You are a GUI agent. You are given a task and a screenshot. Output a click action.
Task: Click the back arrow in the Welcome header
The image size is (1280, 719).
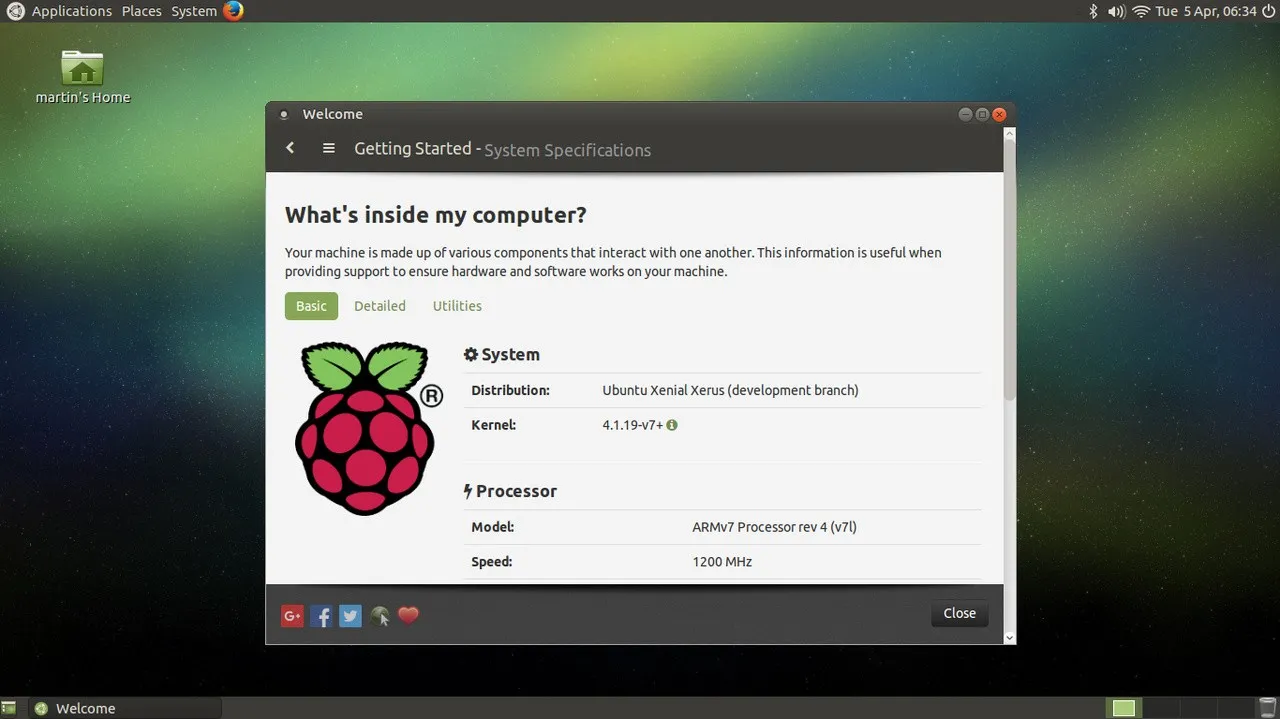tap(289, 147)
